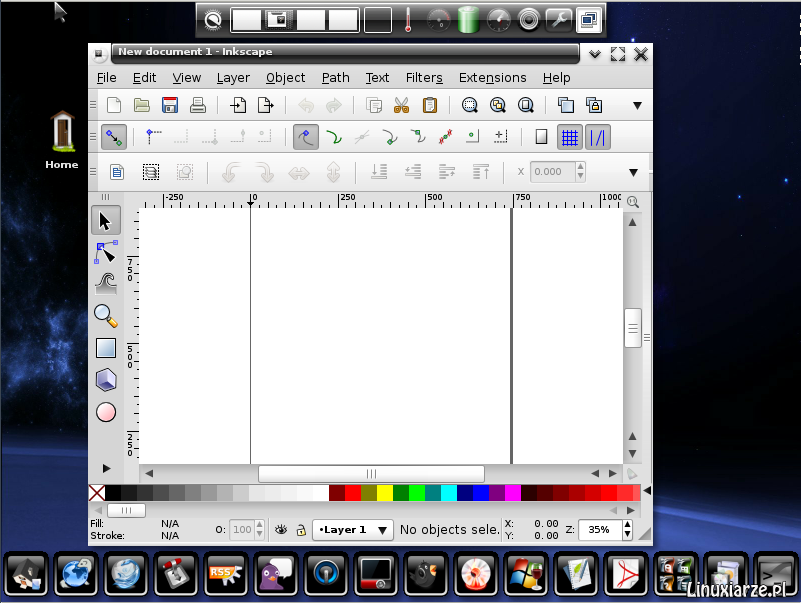Select the 3D Box tool
Viewport: 801px width, 603px height.
[106, 380]
